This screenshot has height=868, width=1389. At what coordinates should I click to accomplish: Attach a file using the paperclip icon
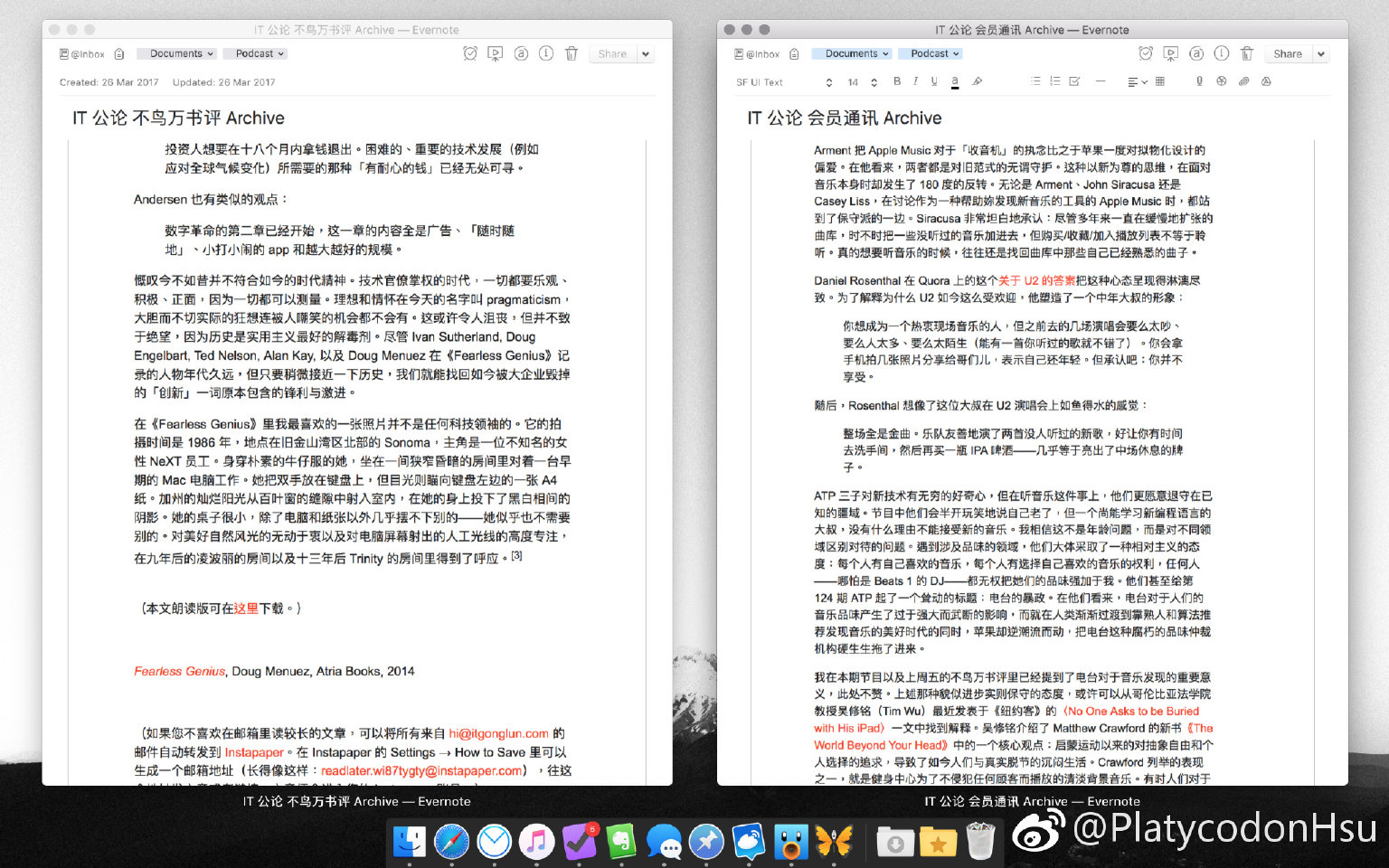(x=1243, y=81)
